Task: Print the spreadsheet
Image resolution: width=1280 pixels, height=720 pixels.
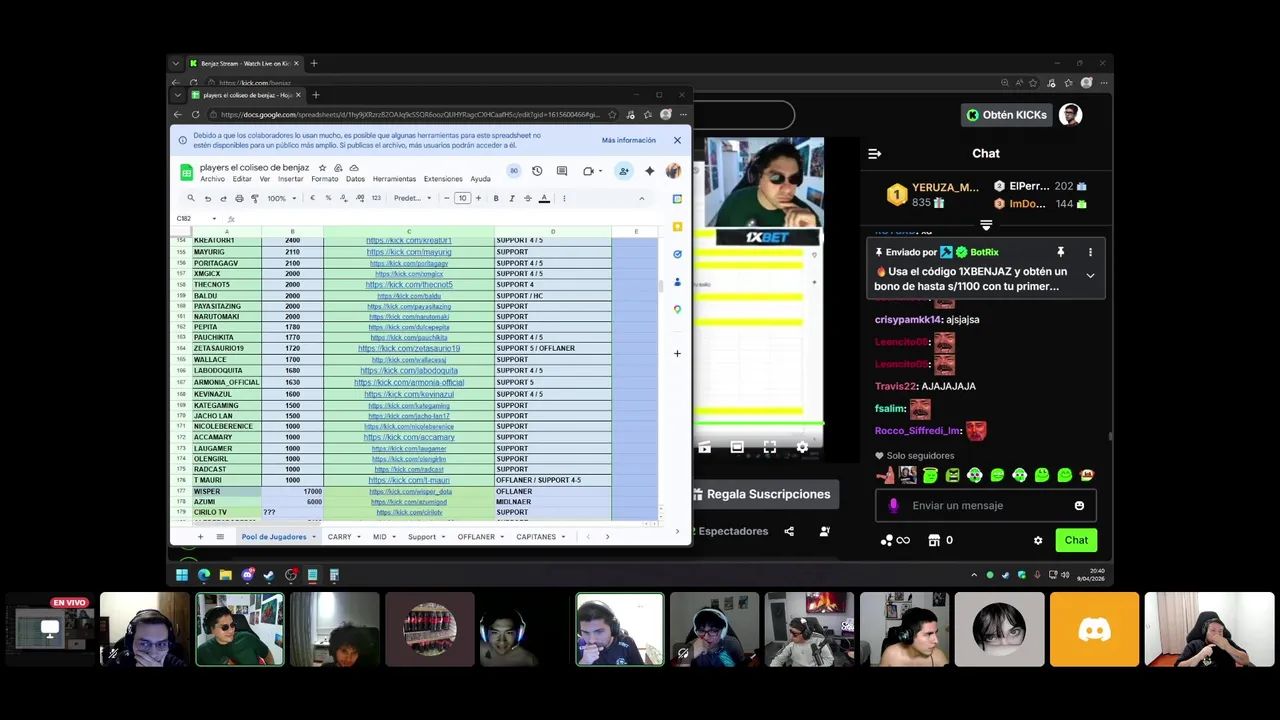Action: [x=239, y=198]
